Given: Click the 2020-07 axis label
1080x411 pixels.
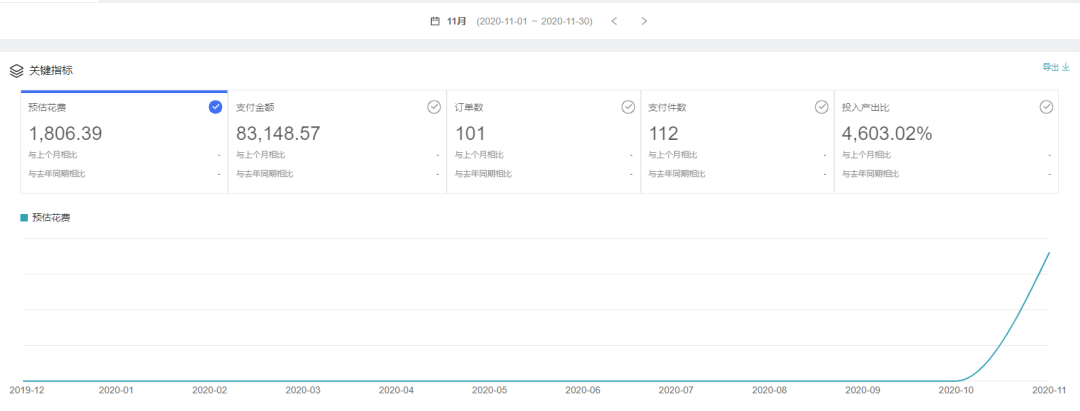Looking at the screenshot, I should pyautogui.click(x=676, y=390).
